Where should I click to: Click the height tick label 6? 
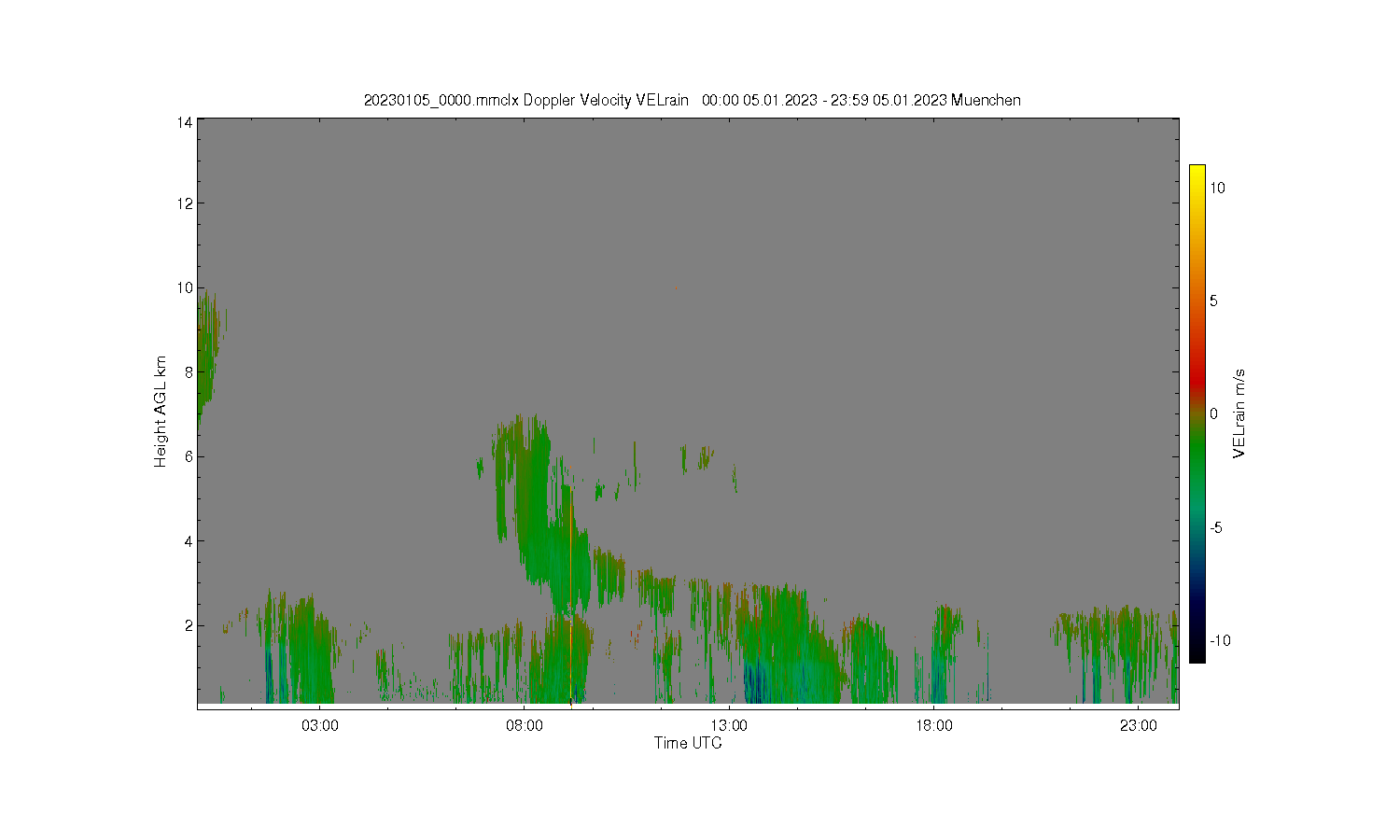click(x=189, y=456)
